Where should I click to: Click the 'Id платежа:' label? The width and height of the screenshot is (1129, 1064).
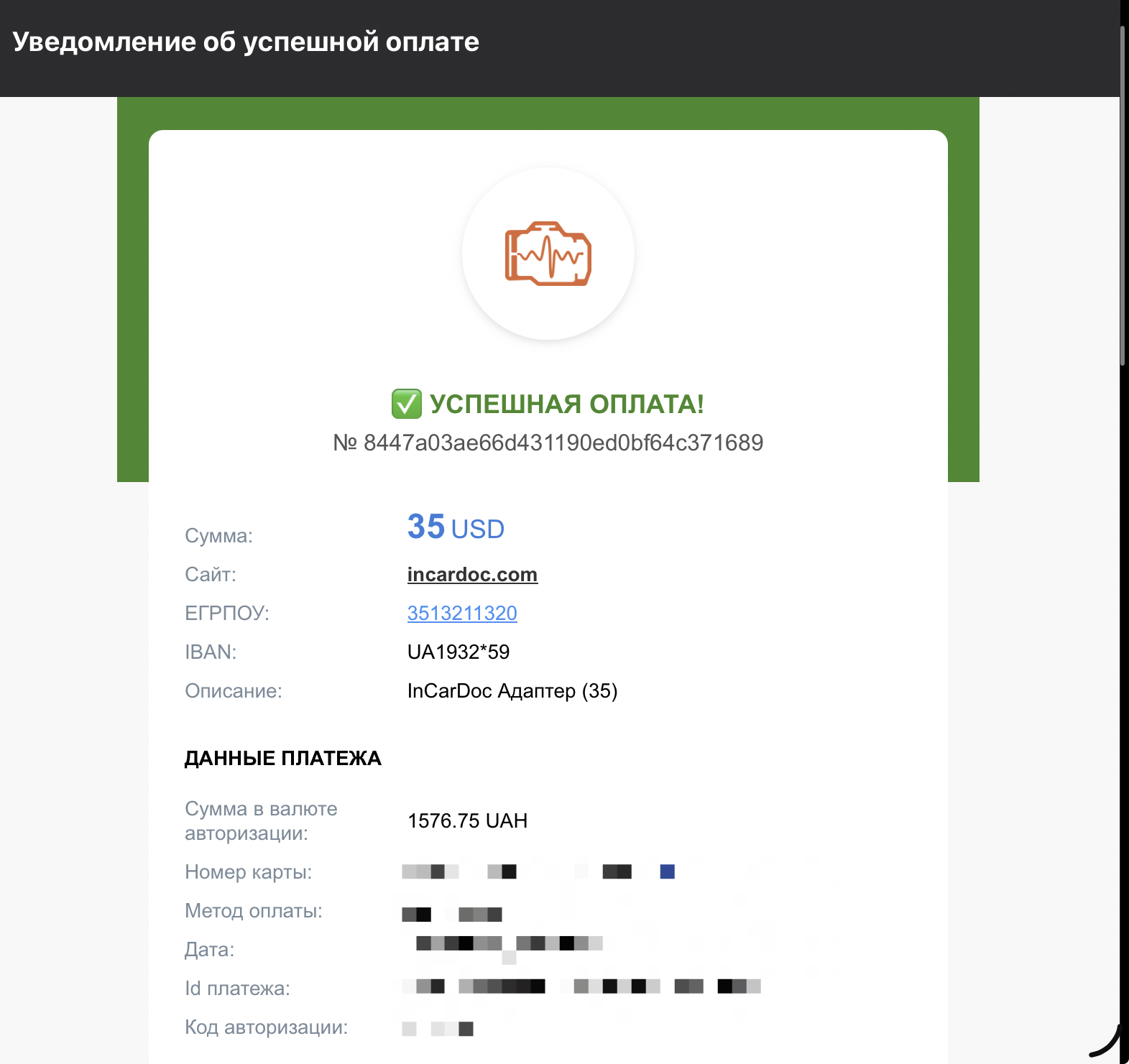click(237, 989)
